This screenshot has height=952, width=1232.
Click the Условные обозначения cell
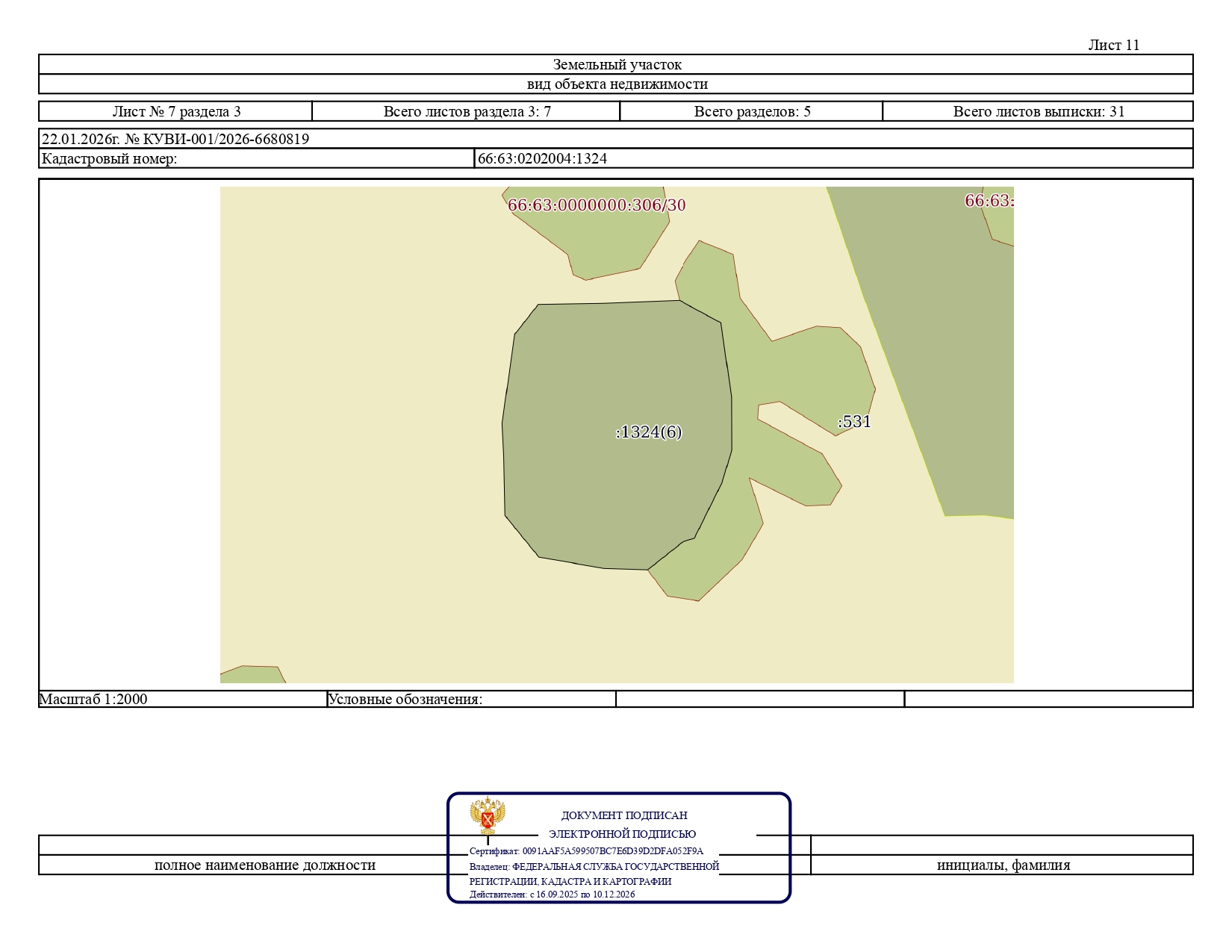pos(471,699)
